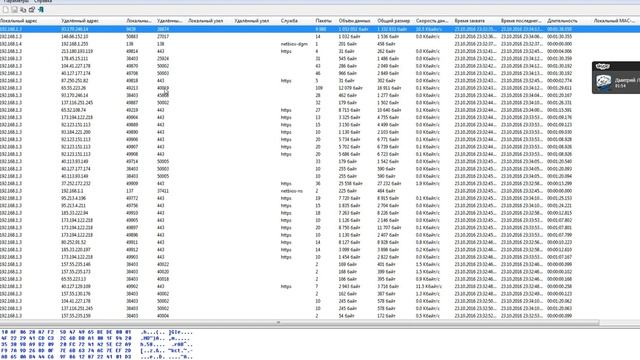Click the Skype logo in the notification popup

click(602, 66)
